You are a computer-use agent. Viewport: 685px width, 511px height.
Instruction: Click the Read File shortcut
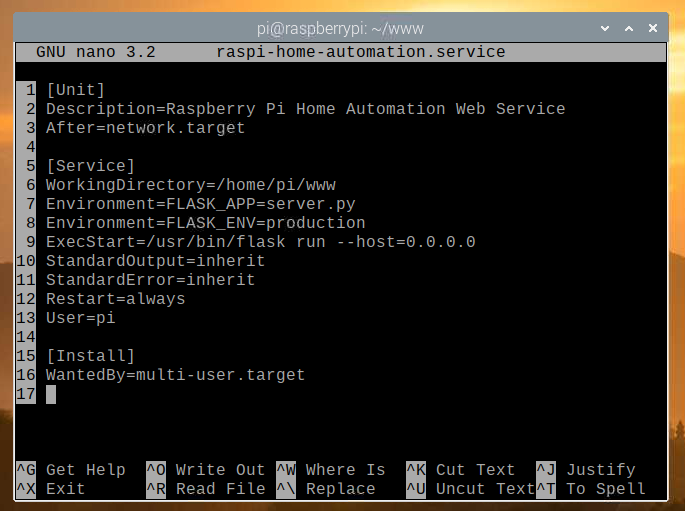(x=220, y=489)
